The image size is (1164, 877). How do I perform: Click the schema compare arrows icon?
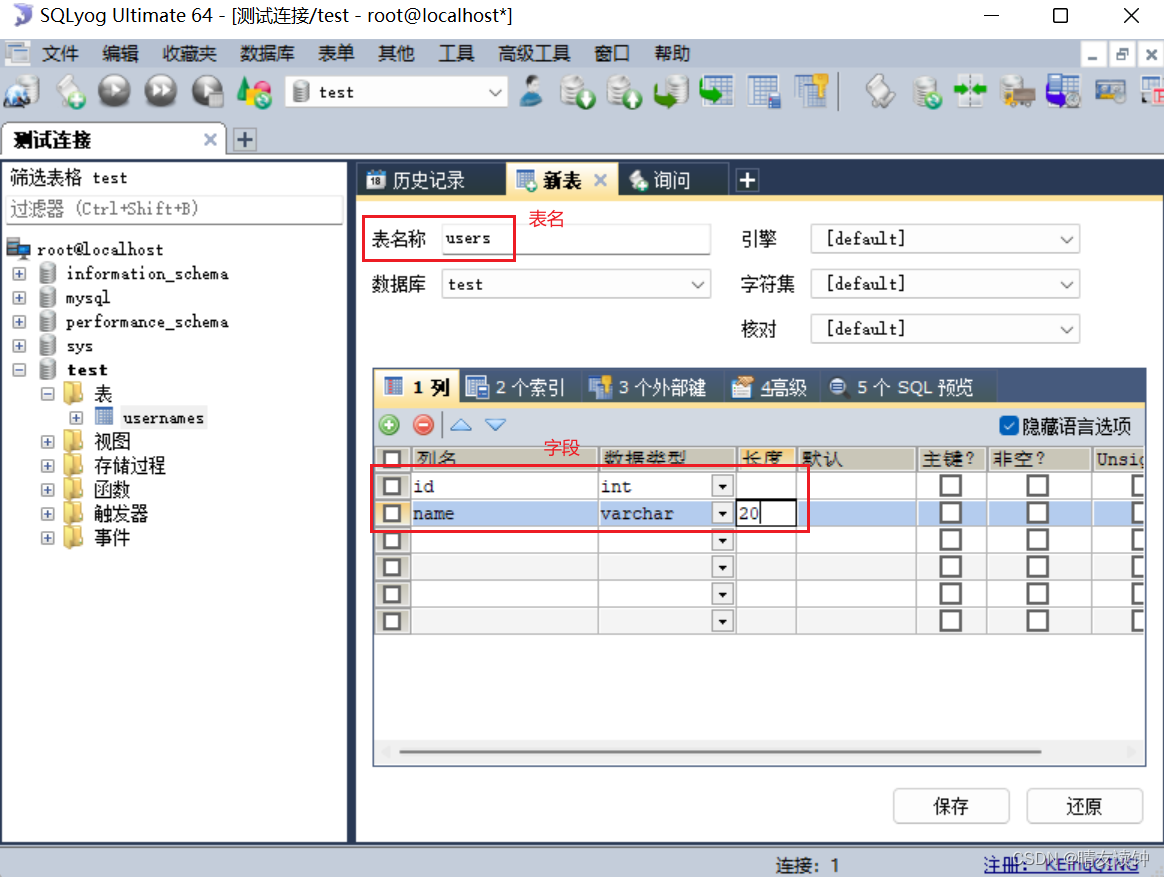pyautogui.click(x=970, y=91)
